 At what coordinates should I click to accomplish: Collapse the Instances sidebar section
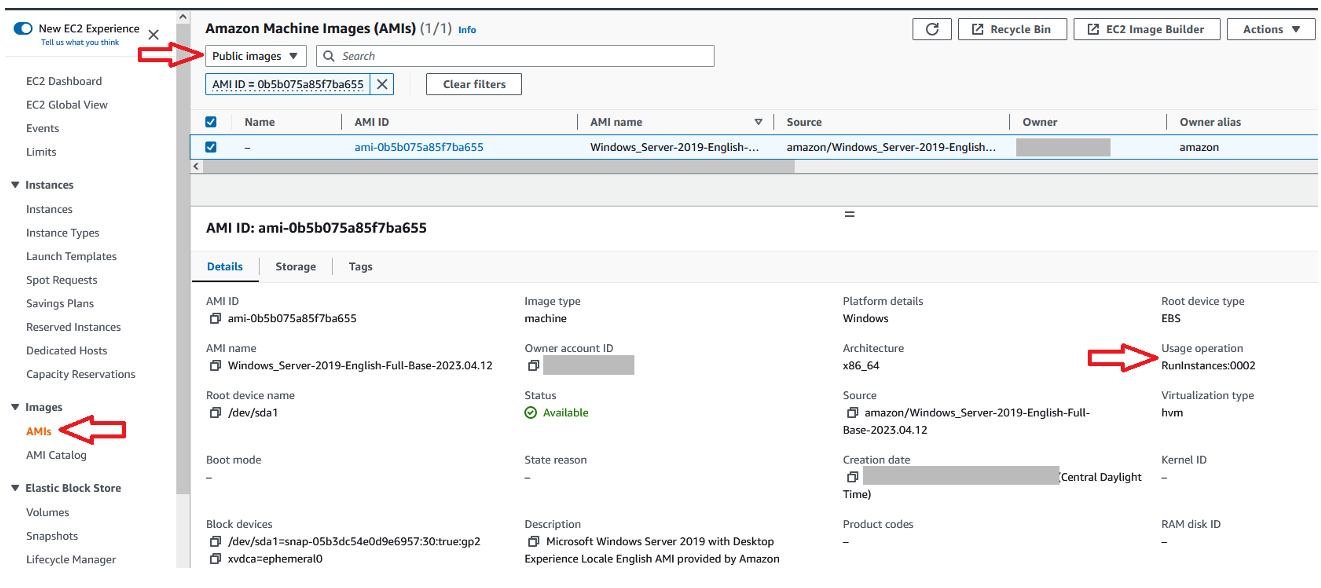pos(15,185)
